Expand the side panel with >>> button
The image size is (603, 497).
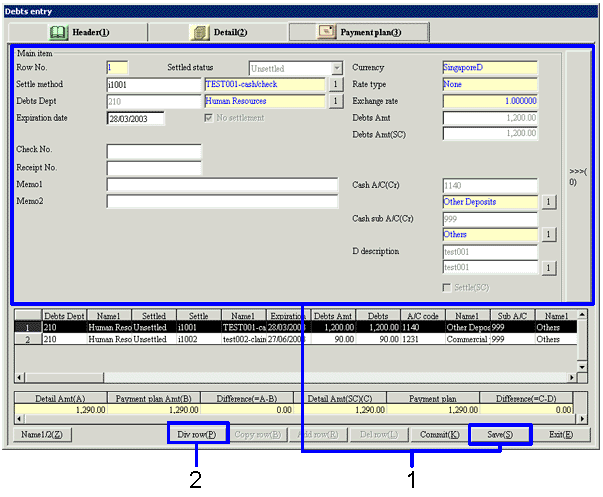click(x=578, y=175)
